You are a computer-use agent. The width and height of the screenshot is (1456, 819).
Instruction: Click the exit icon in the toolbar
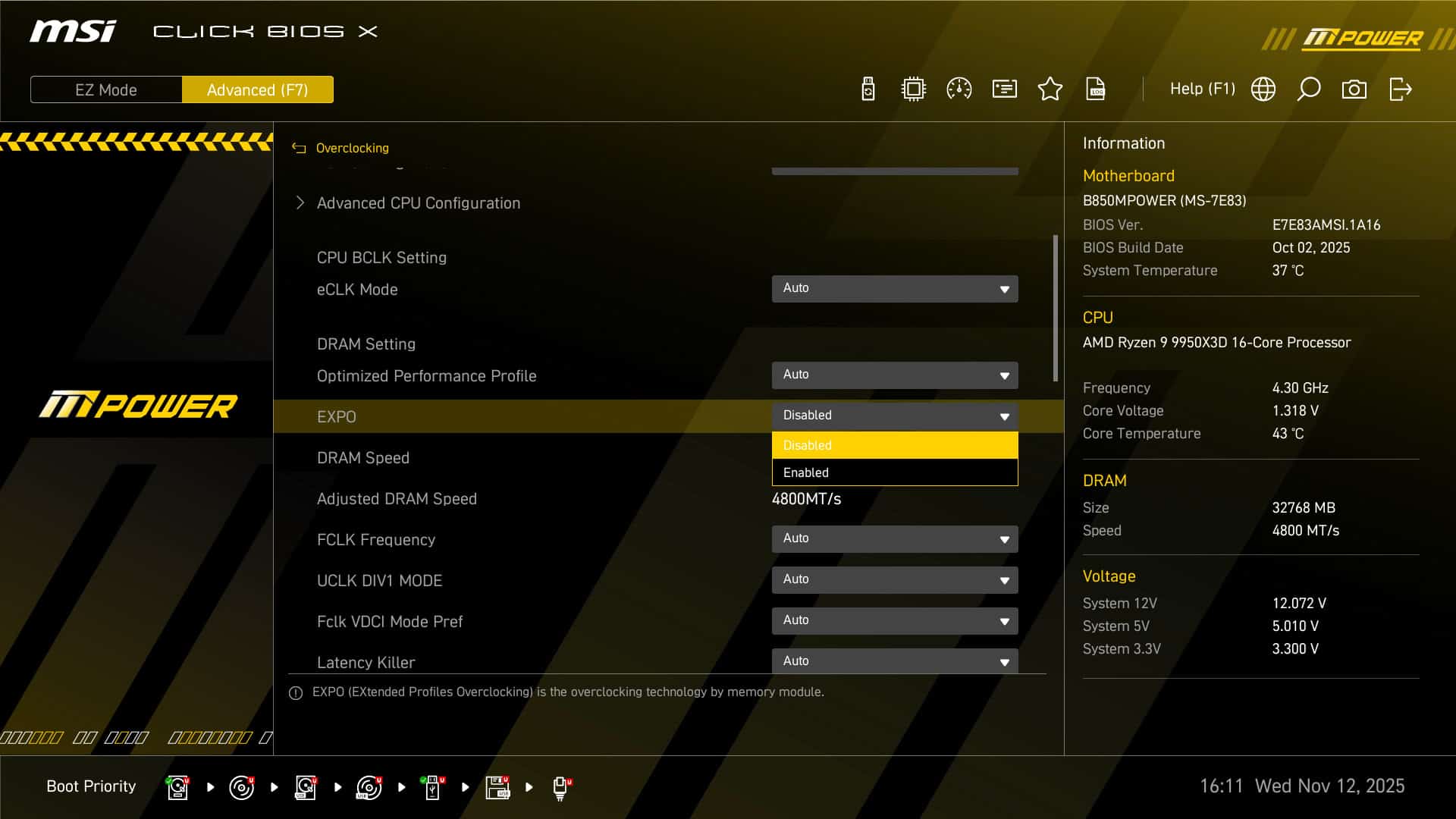[1400, 89]
